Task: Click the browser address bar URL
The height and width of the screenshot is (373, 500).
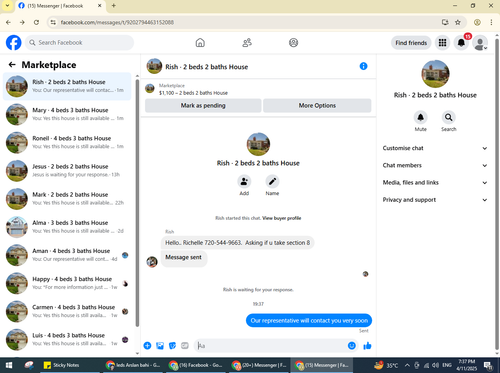Action: click(117, 22)
